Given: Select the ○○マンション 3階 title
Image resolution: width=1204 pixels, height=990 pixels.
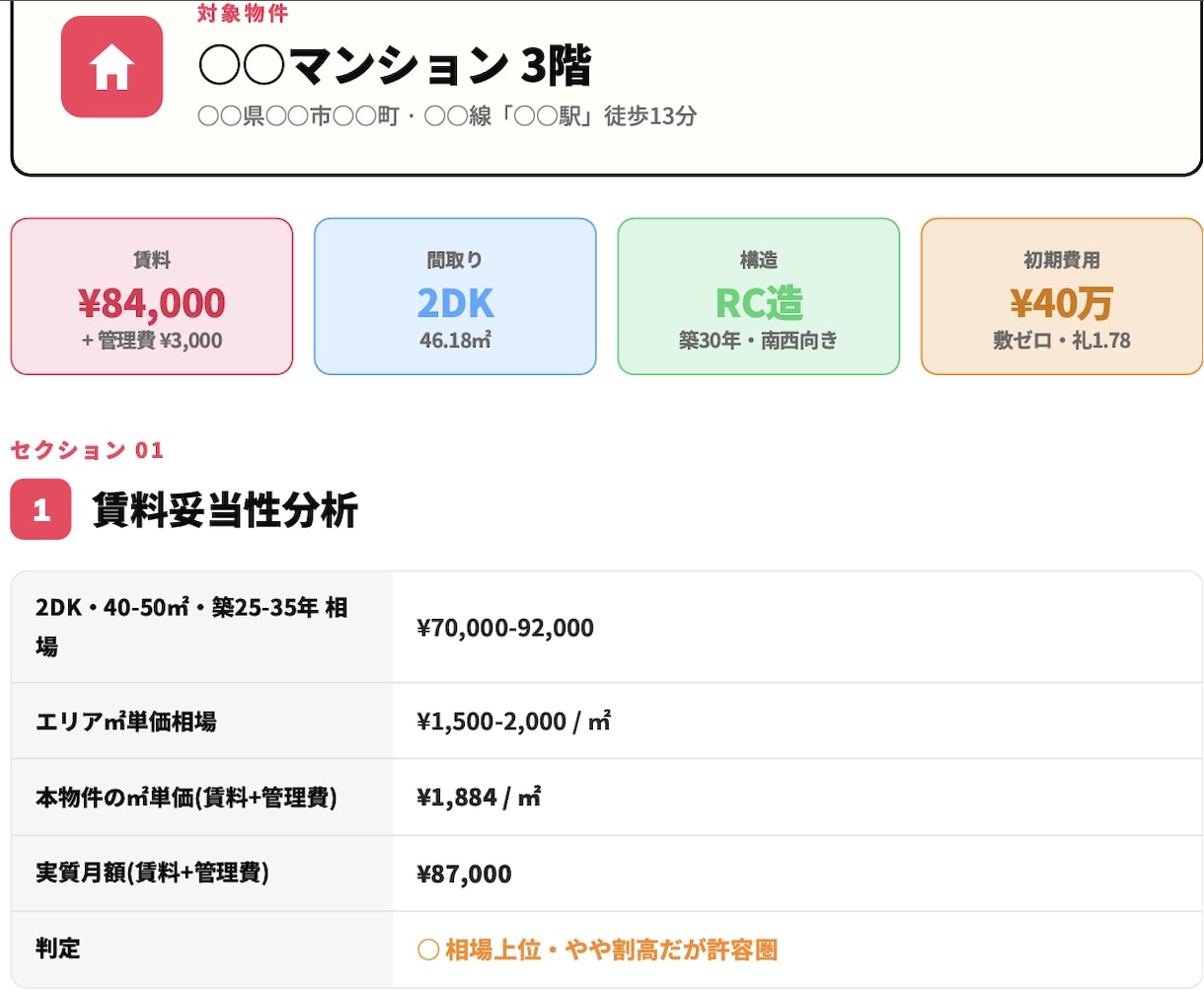Looking at the screenshot, I should 395,66.
